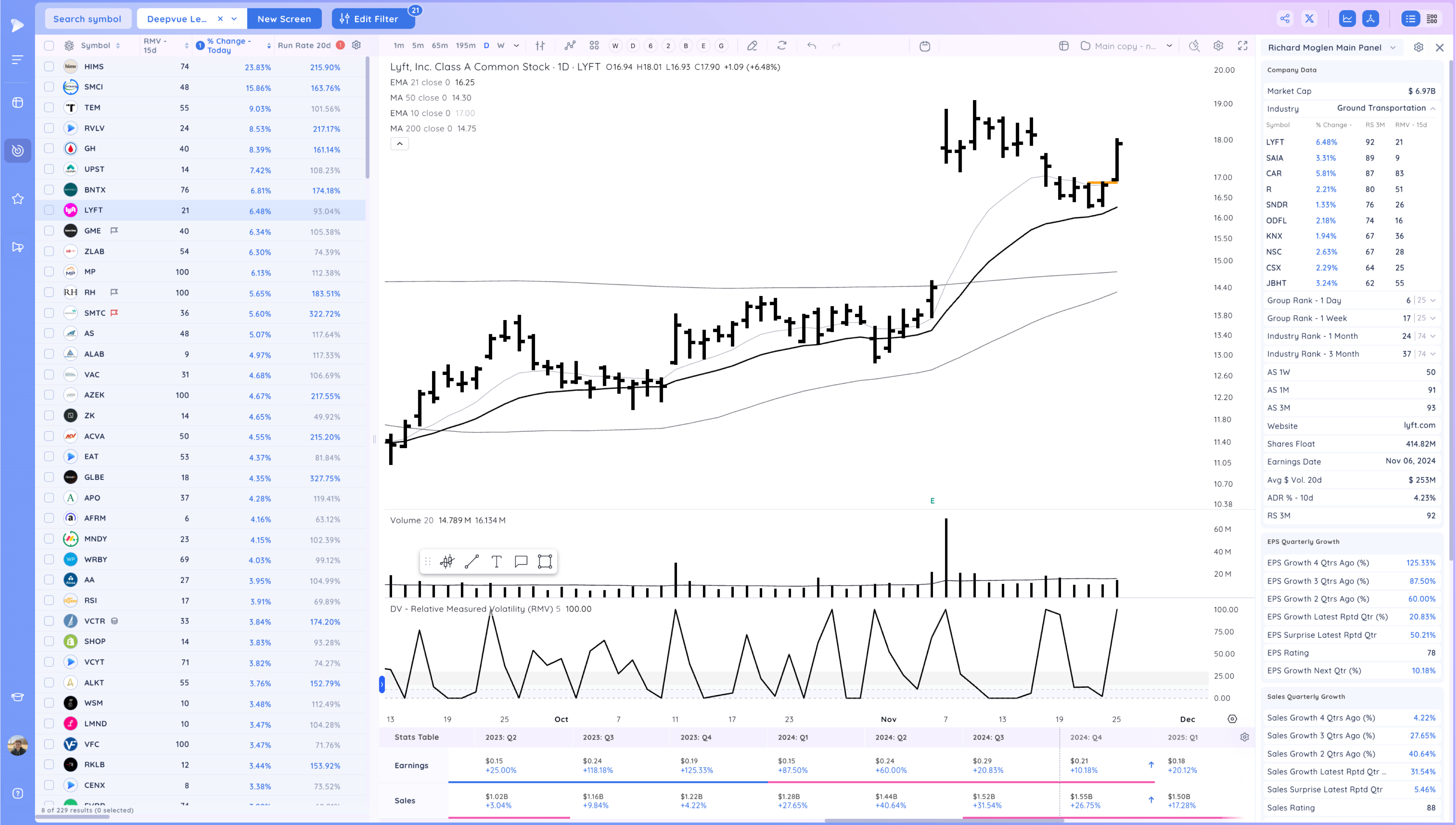Expand Group Rank - 1 Week
The height and width of the screenshot is (825, 1456).
tap(1433, 318)
